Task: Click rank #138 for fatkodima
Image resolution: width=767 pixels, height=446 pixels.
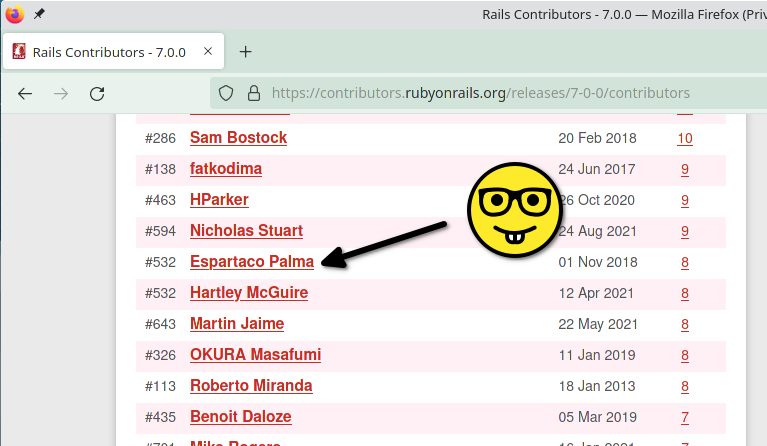Action: [160, 169]
